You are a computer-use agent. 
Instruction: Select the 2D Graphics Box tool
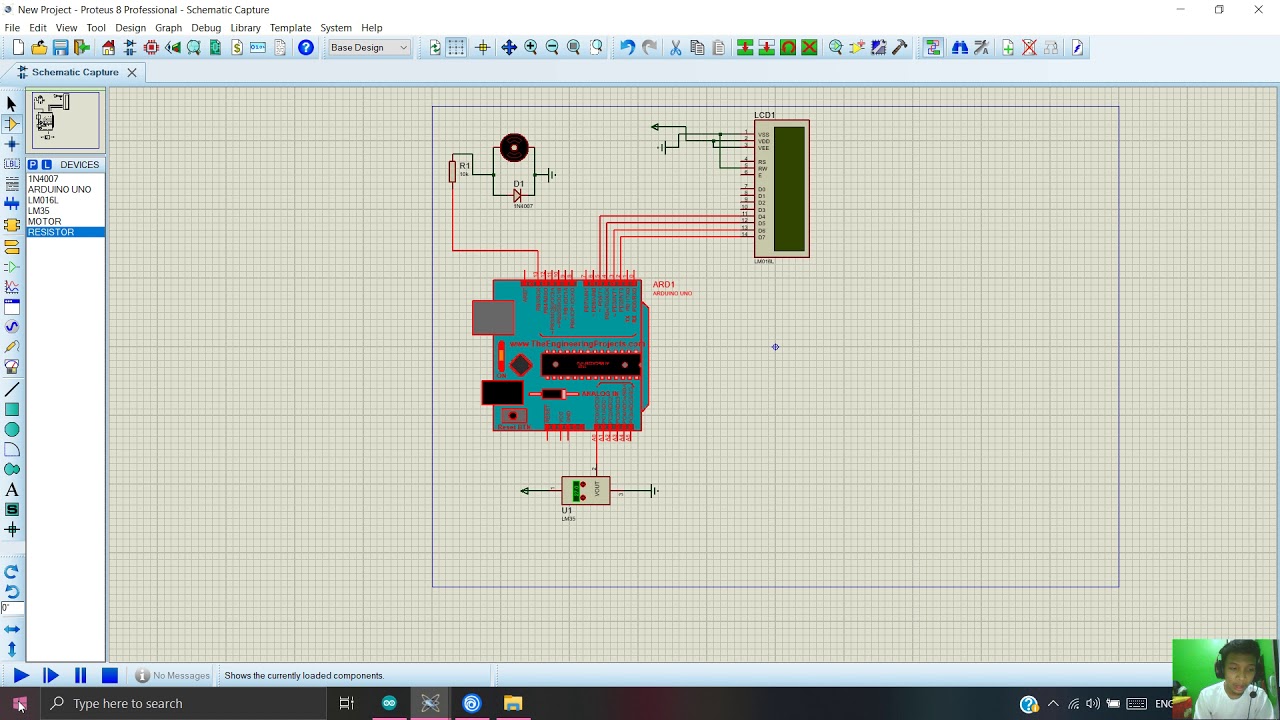(x=12, y=409)
